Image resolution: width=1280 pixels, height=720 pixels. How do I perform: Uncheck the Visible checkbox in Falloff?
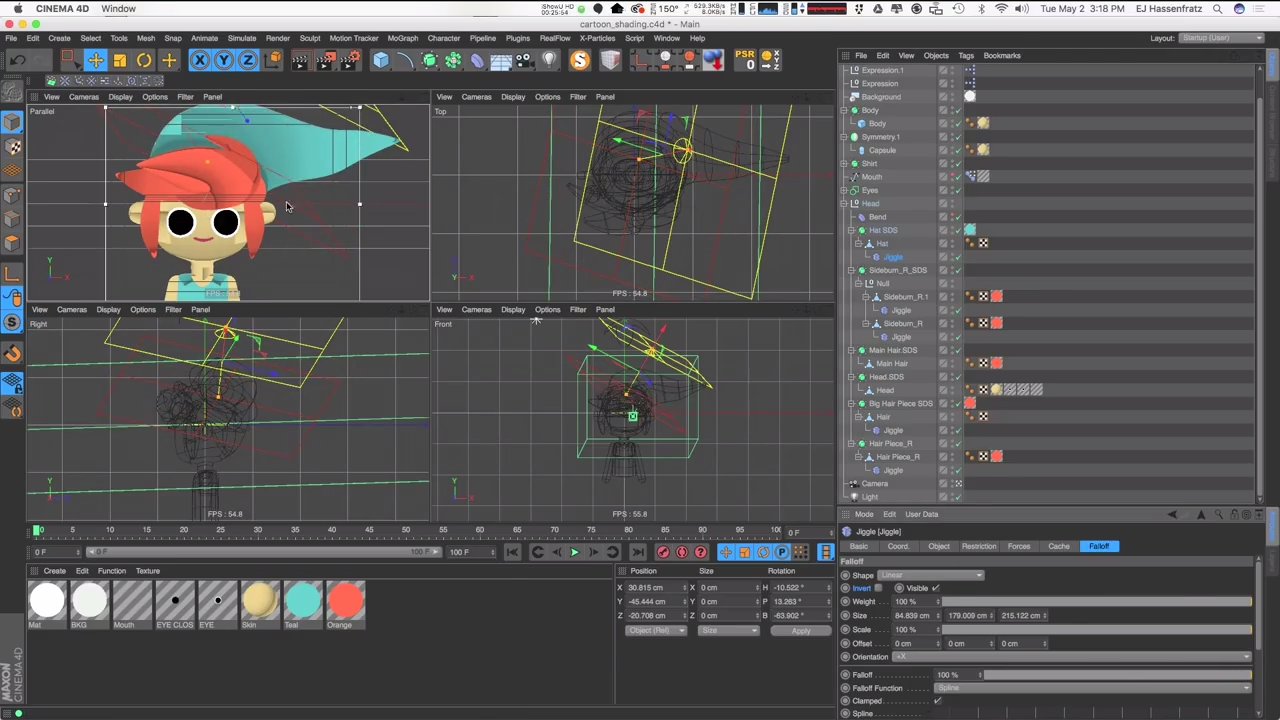point(936,588)
